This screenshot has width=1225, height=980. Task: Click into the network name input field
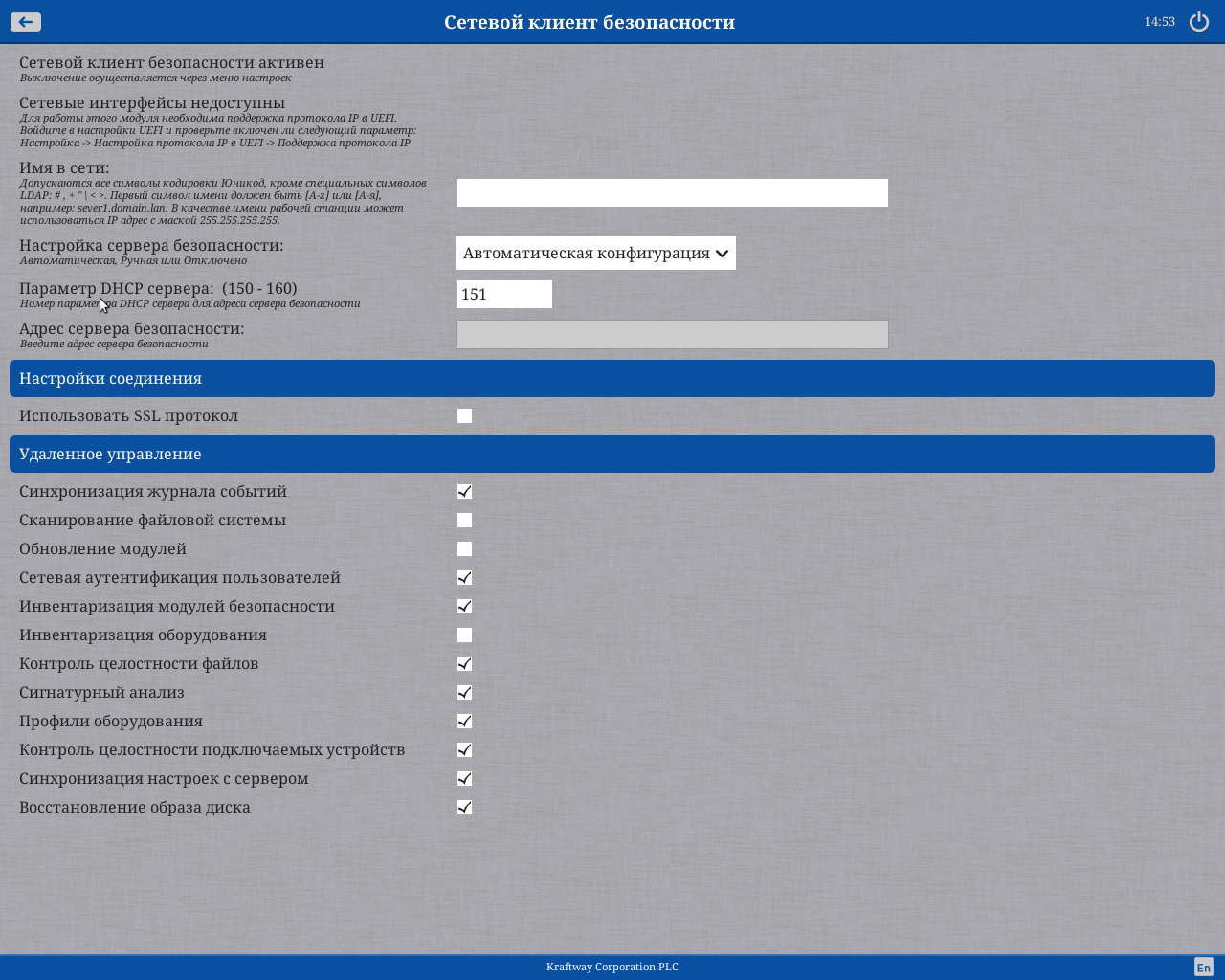tap(672, 192)
